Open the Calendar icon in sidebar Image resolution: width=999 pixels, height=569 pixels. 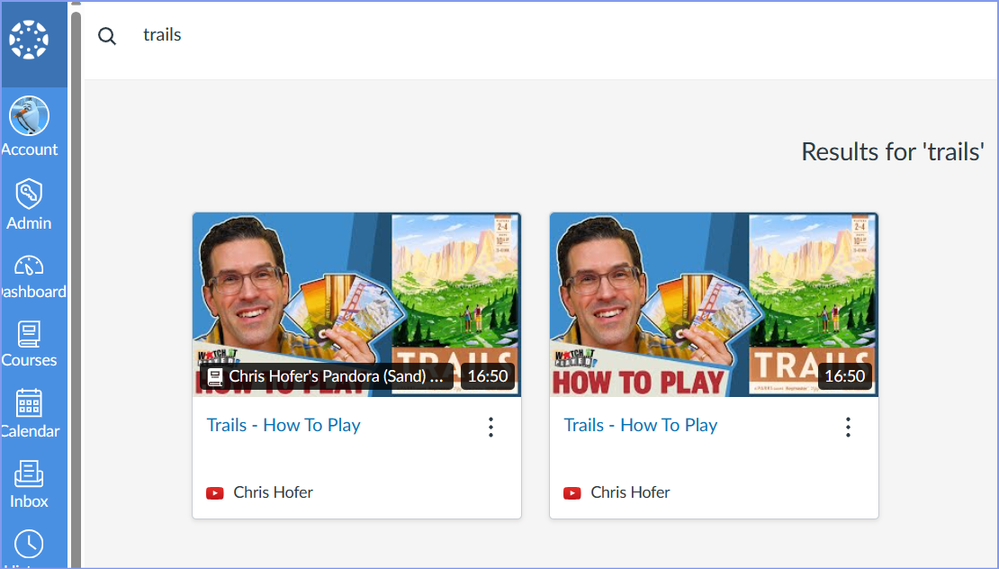29,404
